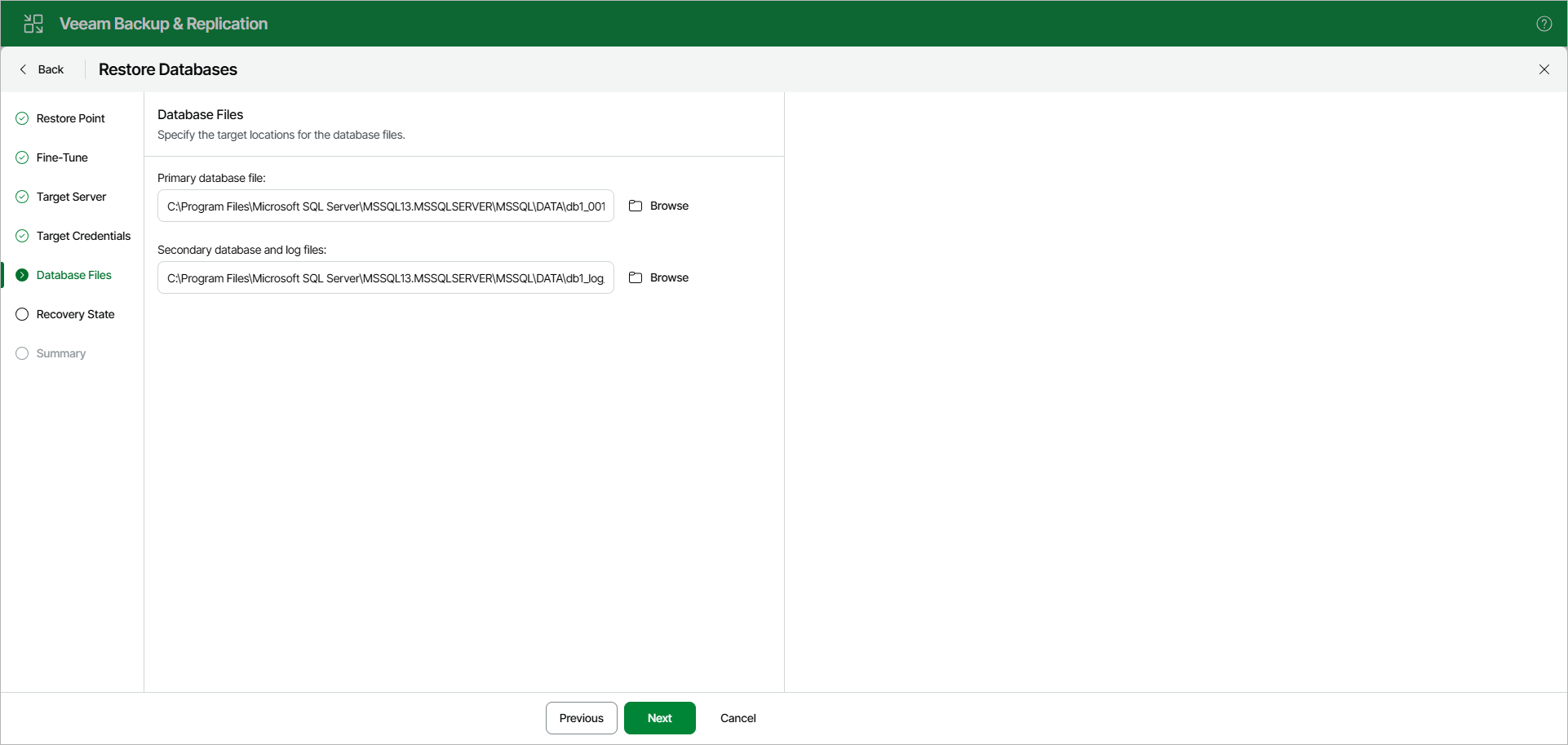This screenshot has width=1568, height=745.
Task: Focus the secondary database and log path field
Action: pos(386,277)
